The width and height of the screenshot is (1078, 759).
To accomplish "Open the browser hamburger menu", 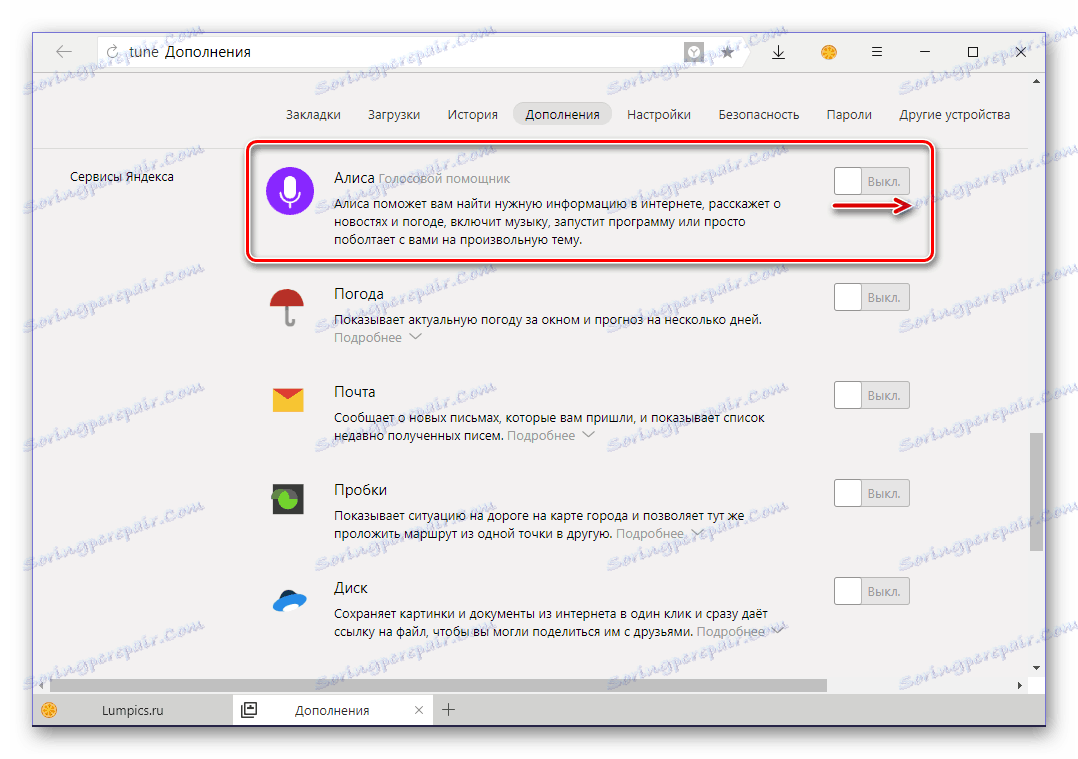I will point(877,52).
